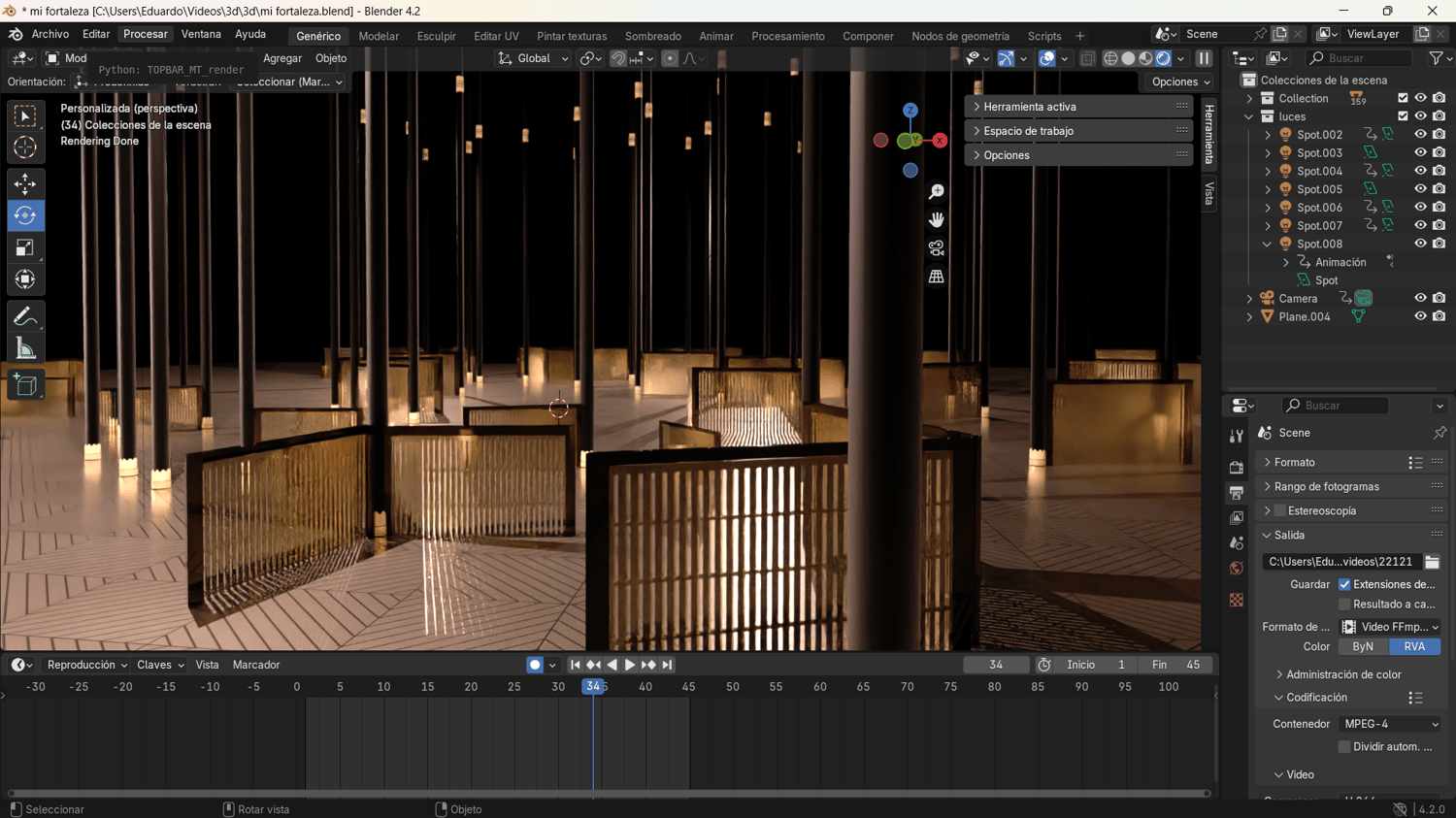Image resolution: width=1456 pixels, height=818 pixels.
Task: Collapse the Spot.008 tree item
Action: [x=1267, y=244]
